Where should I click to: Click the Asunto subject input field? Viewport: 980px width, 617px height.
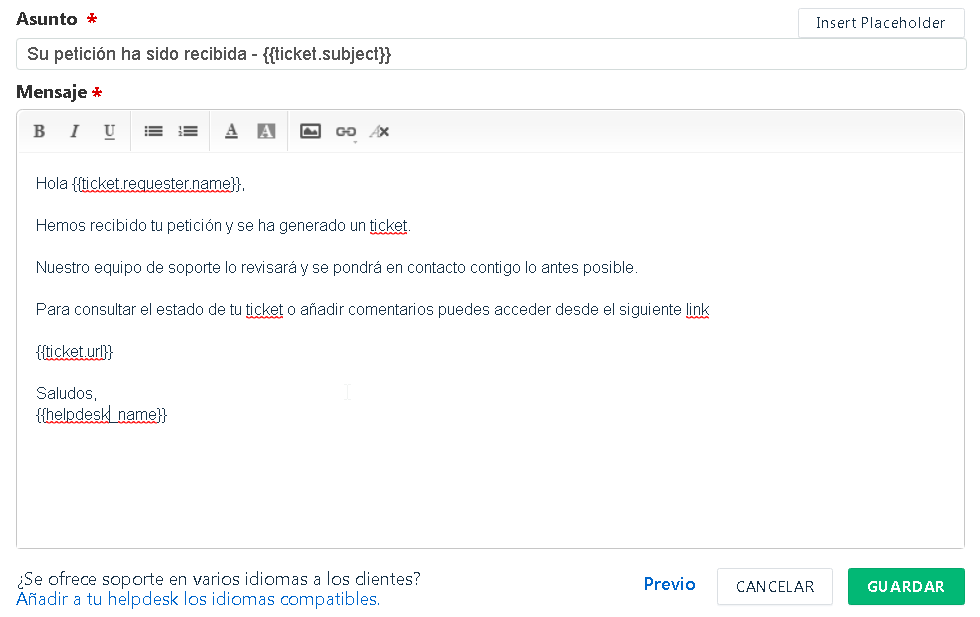click(490, 54)
